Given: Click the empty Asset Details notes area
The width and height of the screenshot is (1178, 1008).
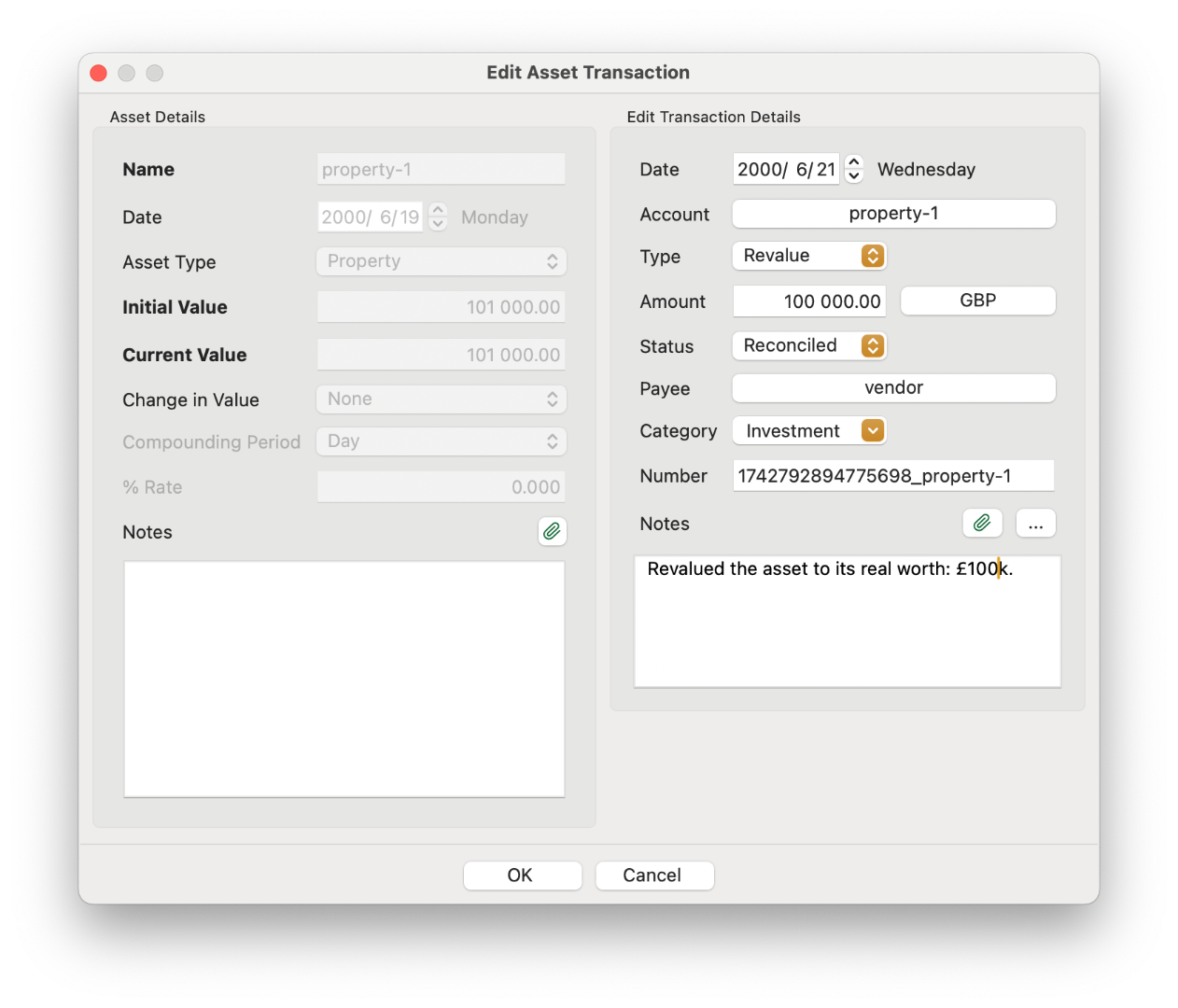Looking at the screenshot, I should pyautogui.click(x=344, y=679).
